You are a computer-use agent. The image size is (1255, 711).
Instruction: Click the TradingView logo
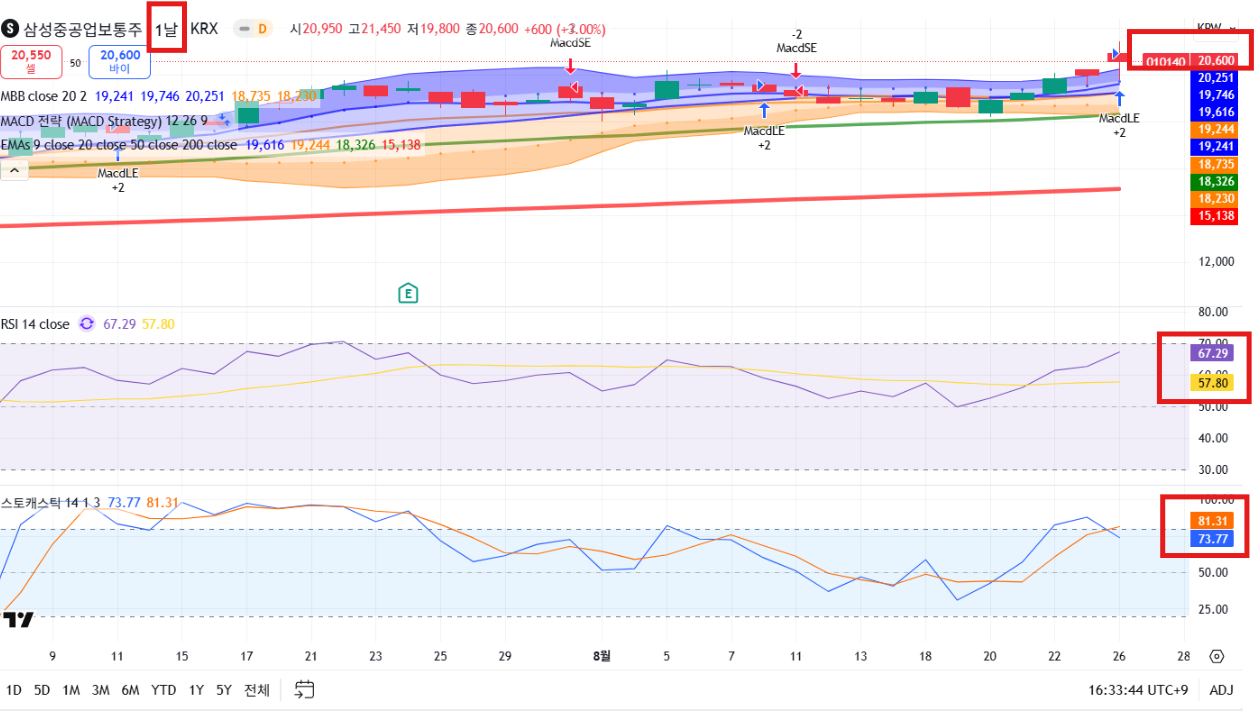(17, 620)
